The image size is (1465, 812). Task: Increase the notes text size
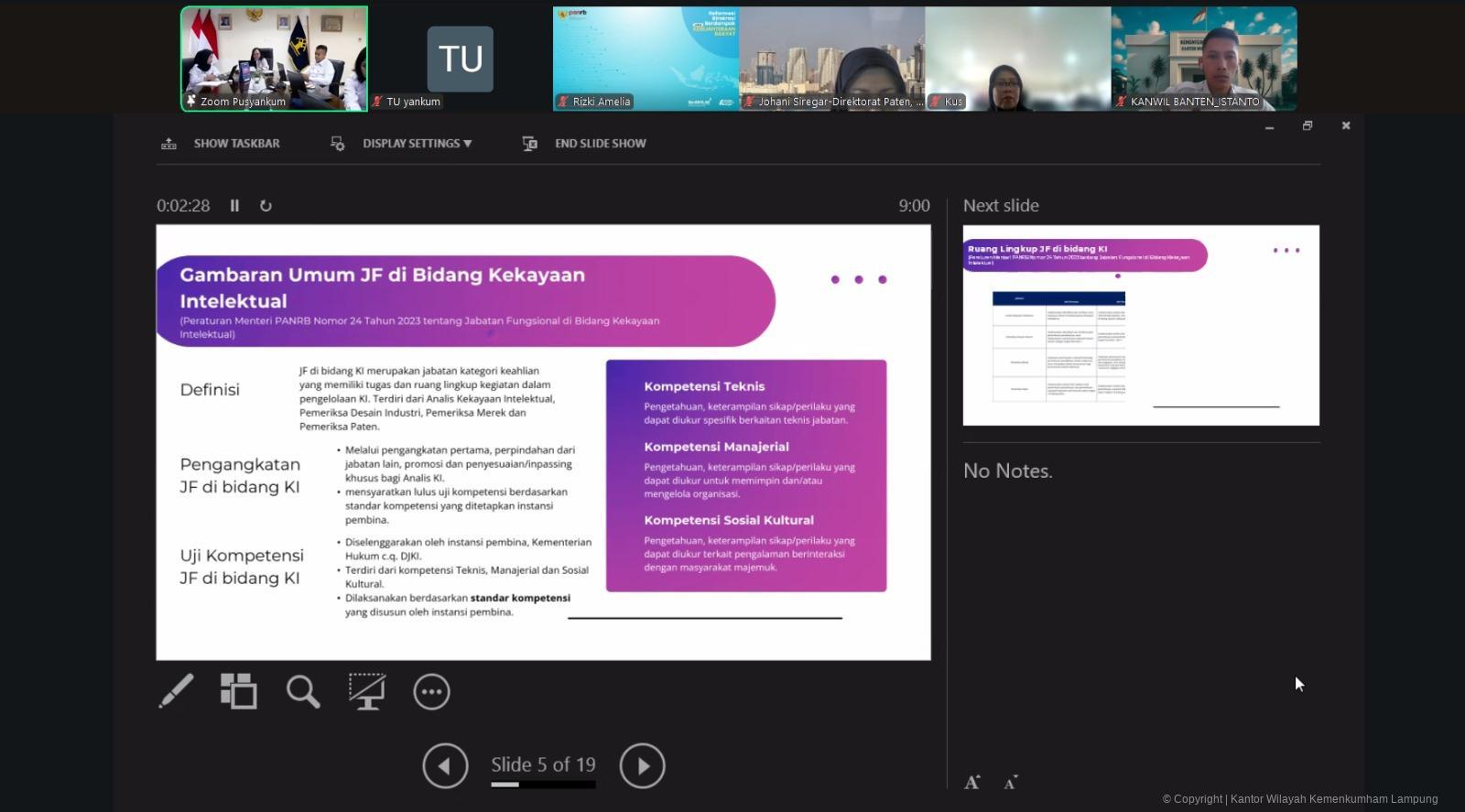tap(972, 782)
